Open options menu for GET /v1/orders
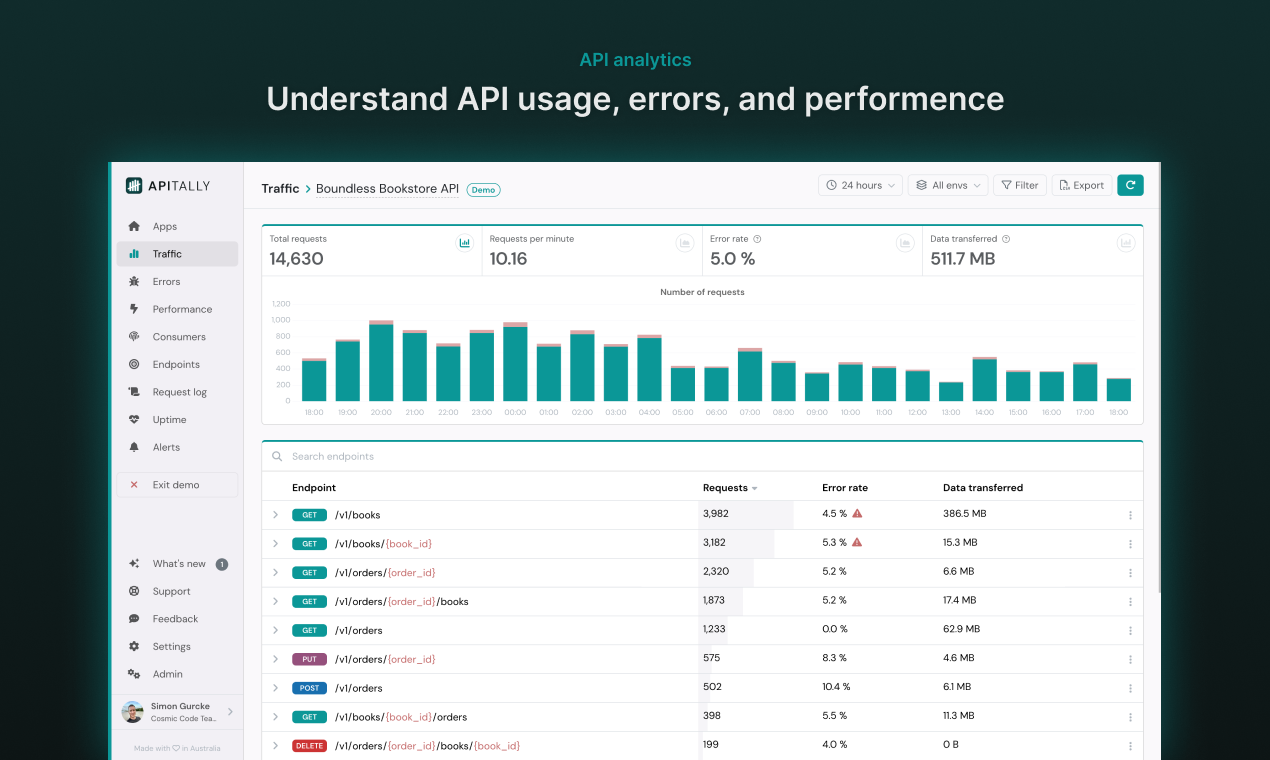The height and width of the screenshot is (760, 1270). (1130, 631)
